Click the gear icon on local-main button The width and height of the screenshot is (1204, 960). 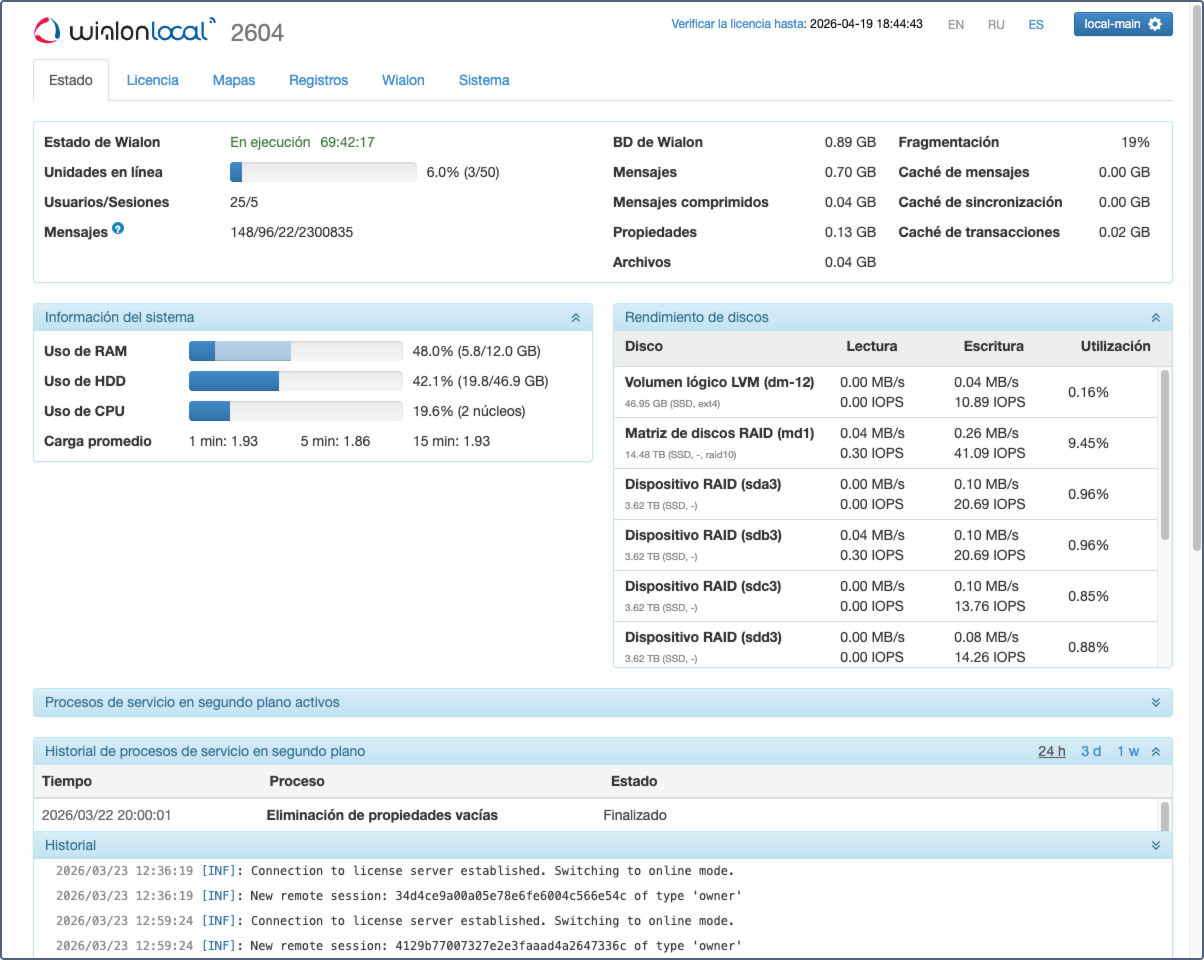[1155, 24]
